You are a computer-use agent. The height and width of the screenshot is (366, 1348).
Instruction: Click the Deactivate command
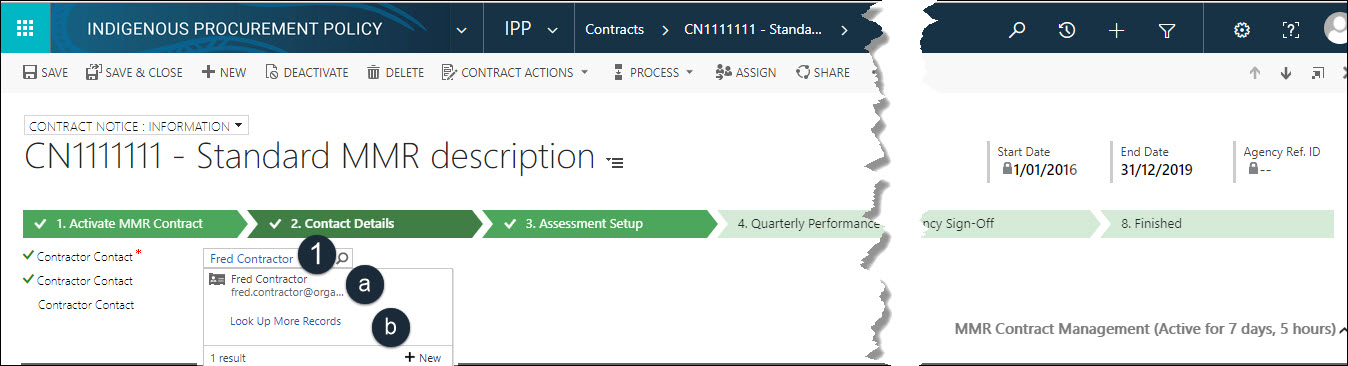[x=306, y=72]
